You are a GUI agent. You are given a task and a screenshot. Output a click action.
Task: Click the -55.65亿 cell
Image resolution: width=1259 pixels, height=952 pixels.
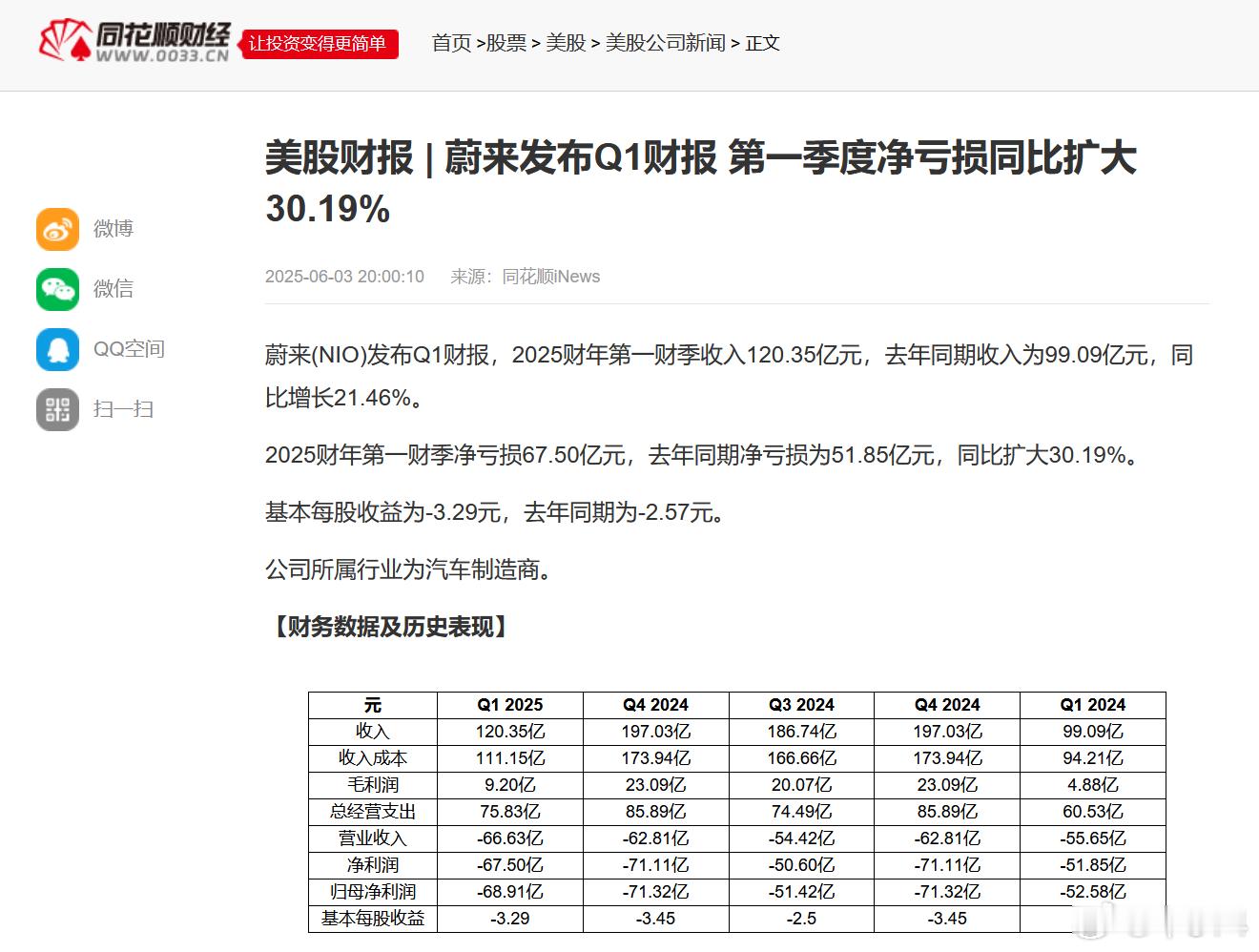1093,838
